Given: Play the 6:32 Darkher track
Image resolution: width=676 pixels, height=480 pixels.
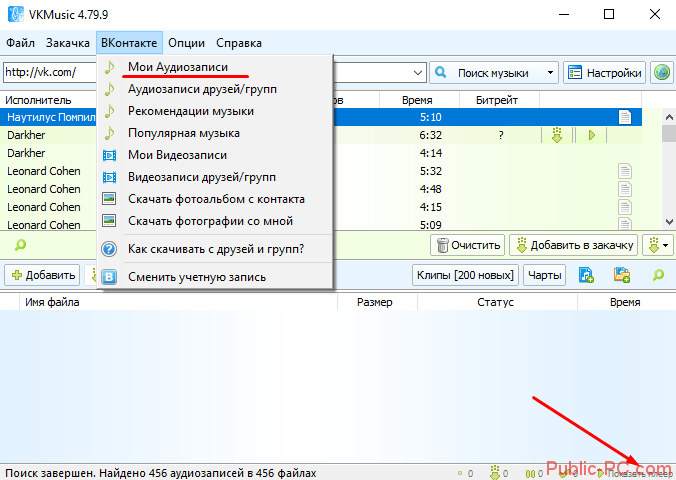Looking at the screenshot, I should (592, 135).
